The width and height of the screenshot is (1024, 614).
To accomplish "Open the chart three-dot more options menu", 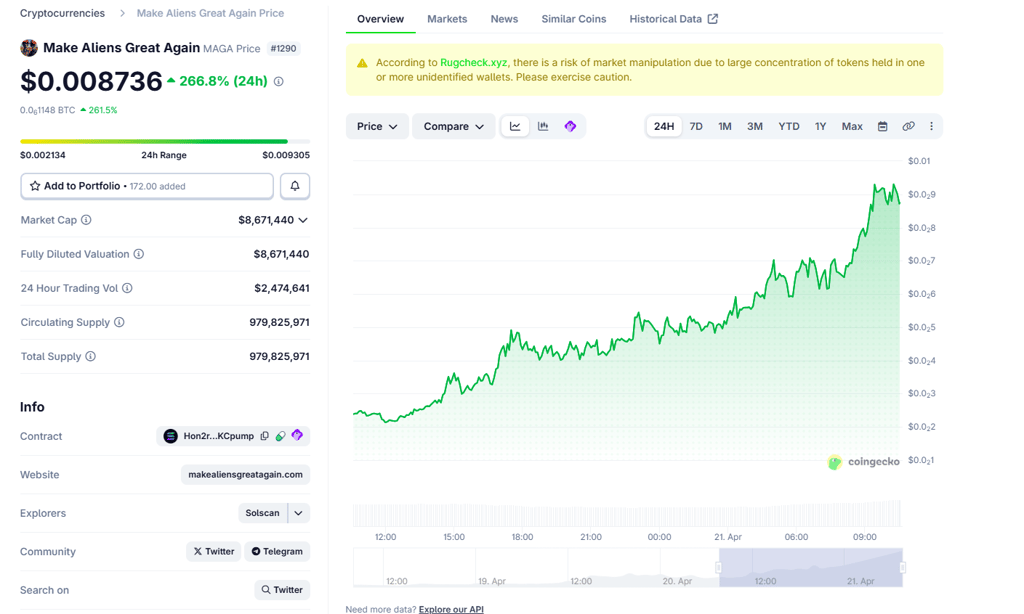I will [x=931, y=126].
